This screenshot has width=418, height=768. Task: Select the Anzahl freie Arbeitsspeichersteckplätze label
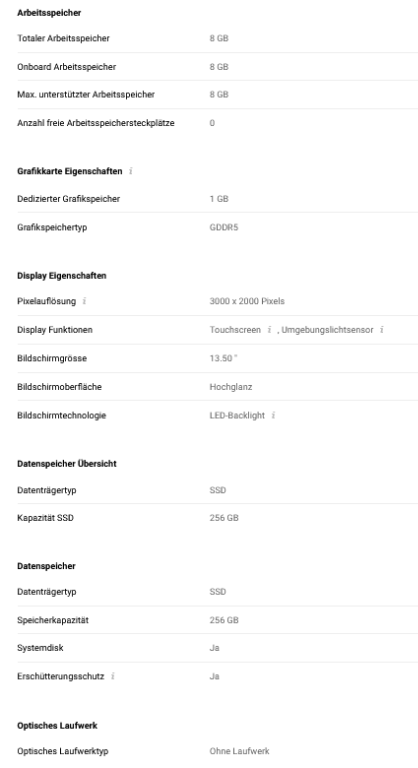(96, 123)
